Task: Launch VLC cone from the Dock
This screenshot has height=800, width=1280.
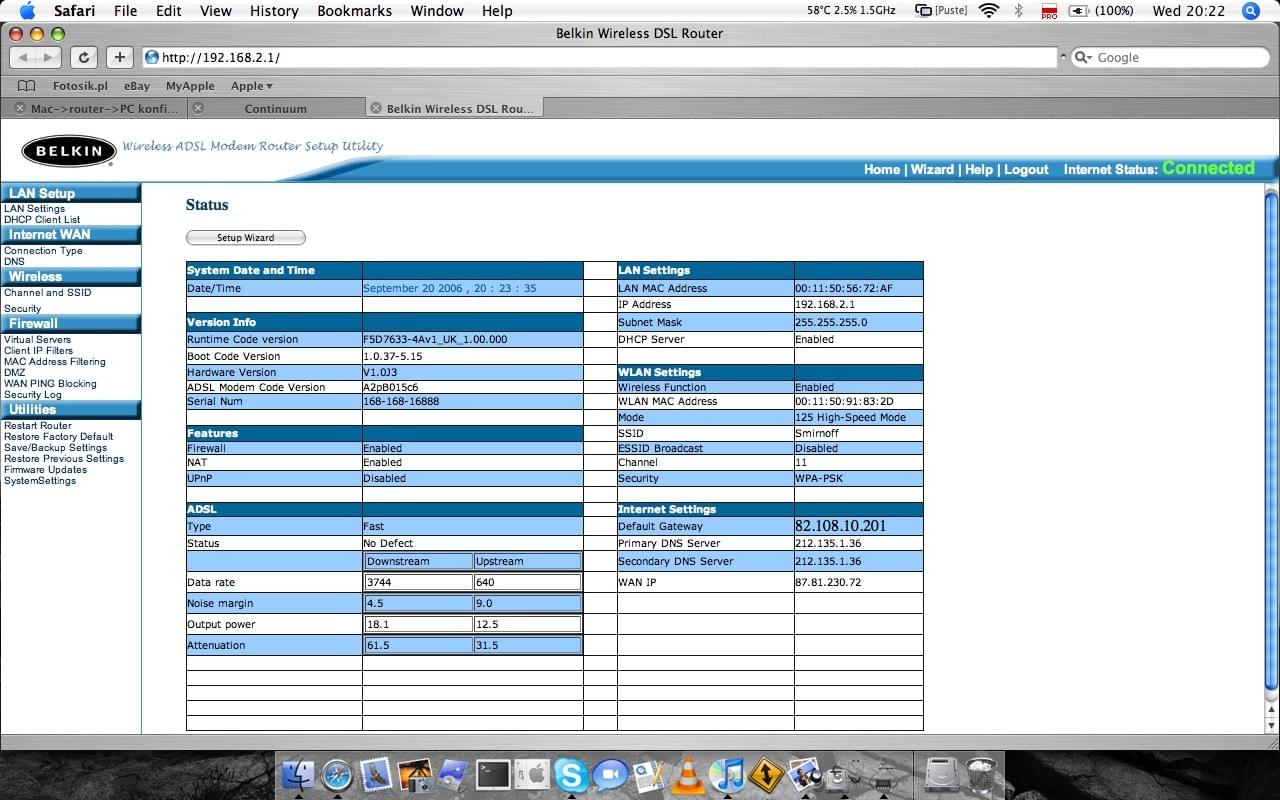Action: coord(687,774)
